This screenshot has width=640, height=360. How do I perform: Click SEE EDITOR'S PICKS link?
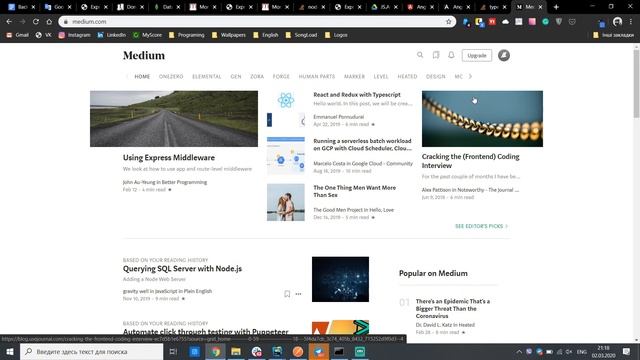(481, 226)
